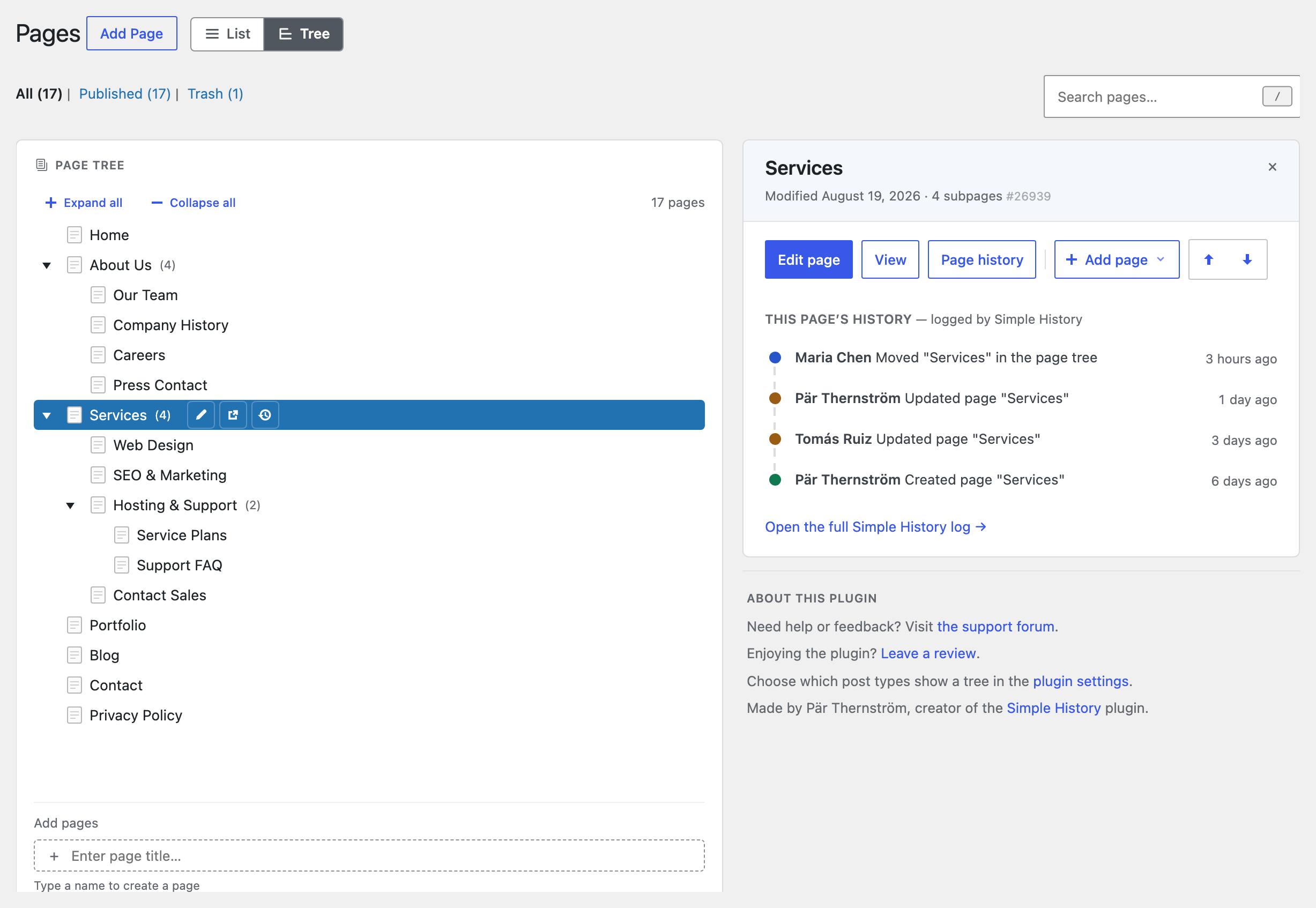Collapse the About Us tree node

pos(47,265)
